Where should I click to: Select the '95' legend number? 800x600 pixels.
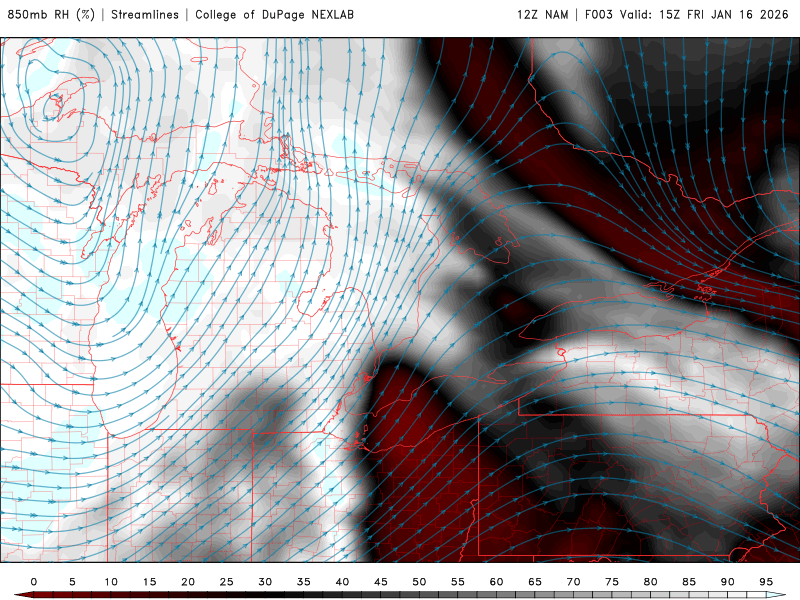[x=766, y=582]
